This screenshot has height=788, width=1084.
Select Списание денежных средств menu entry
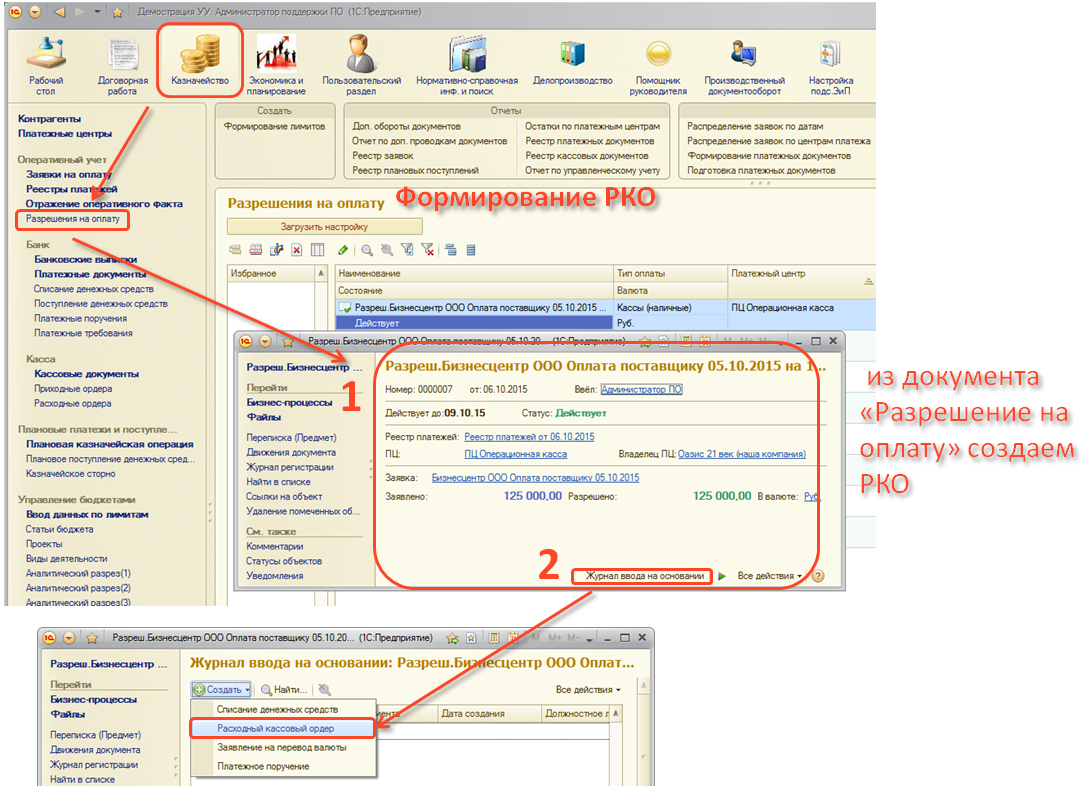(270, 709)
